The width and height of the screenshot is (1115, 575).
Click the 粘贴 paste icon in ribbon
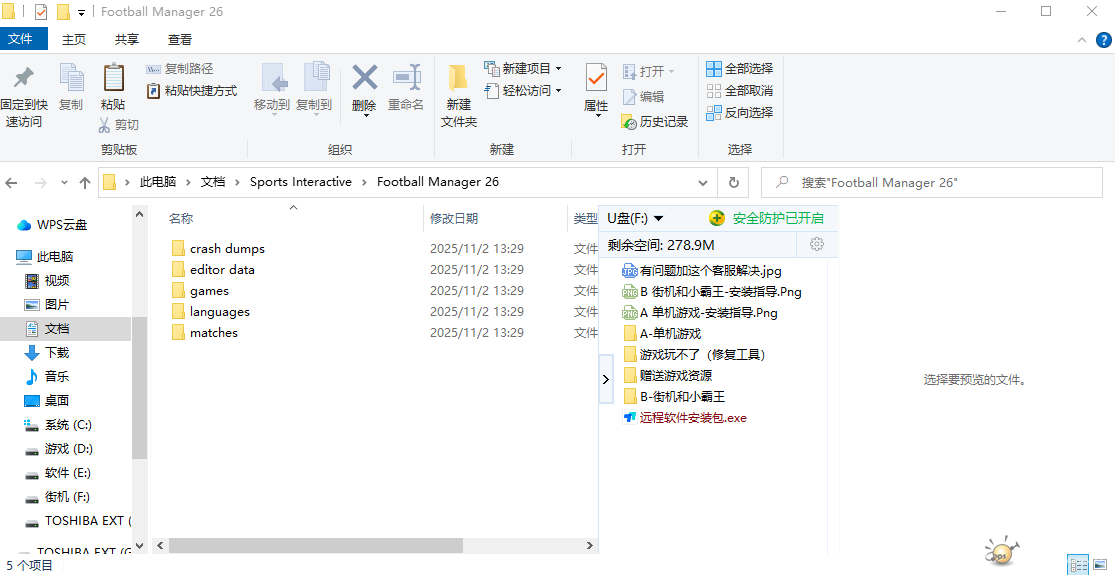pyautogui.click(x=113, y=79)
